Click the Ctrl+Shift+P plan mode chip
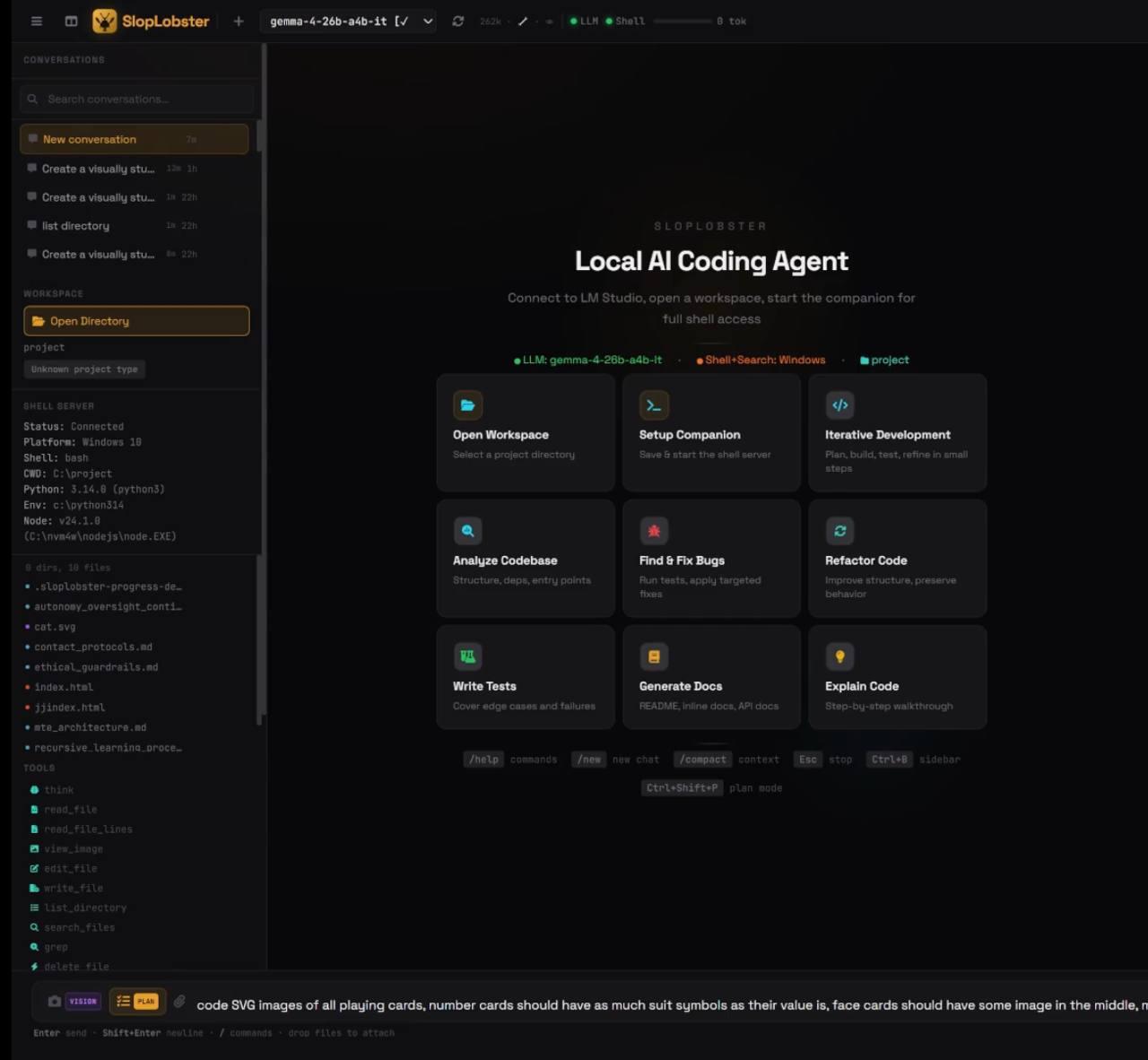 pyautogui.click(x=683, y=788)
